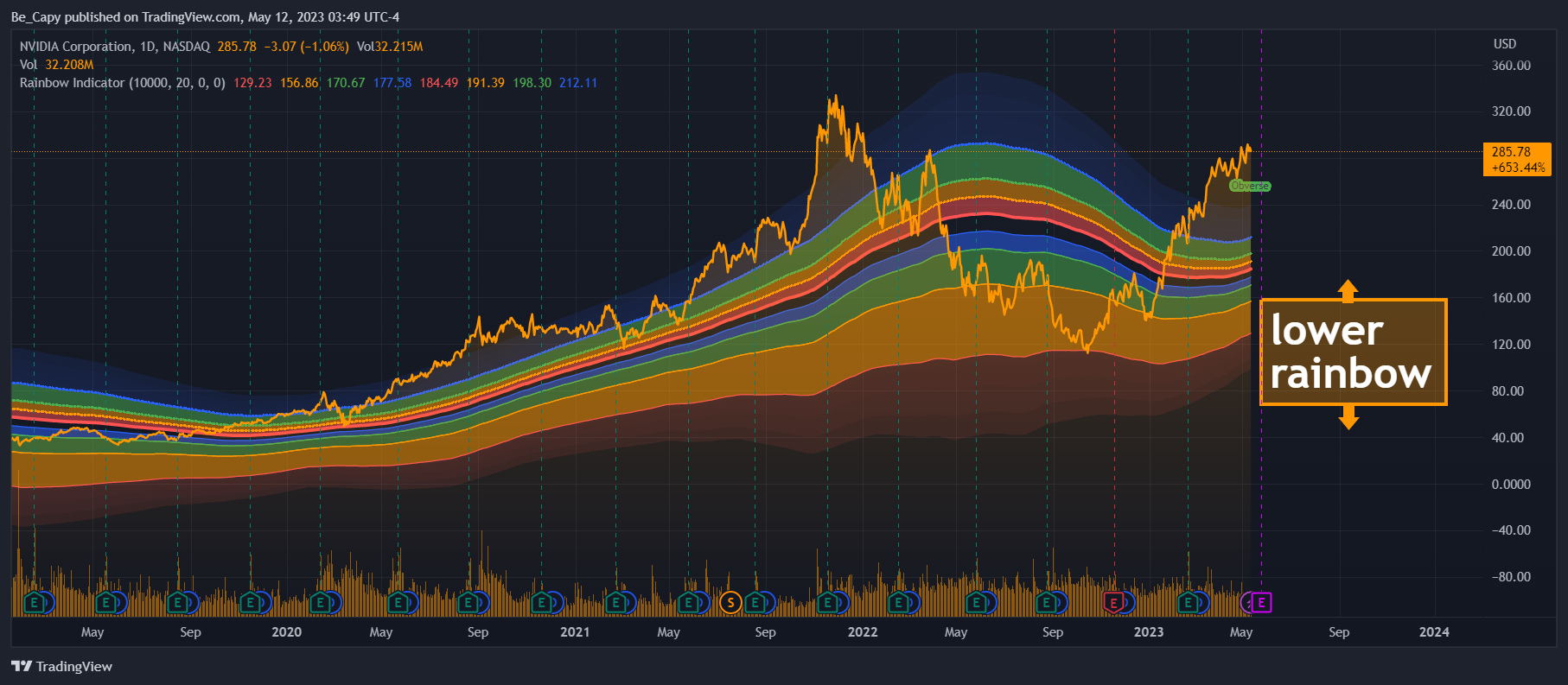Click the green 170.67 indicator value
The image size is (1568, 685).
346,83
